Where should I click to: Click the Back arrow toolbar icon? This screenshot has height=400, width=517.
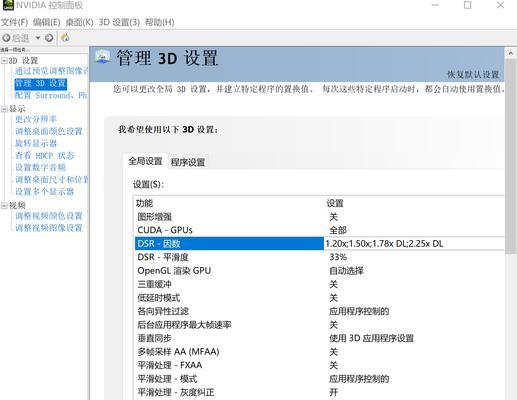coord(6,38)
